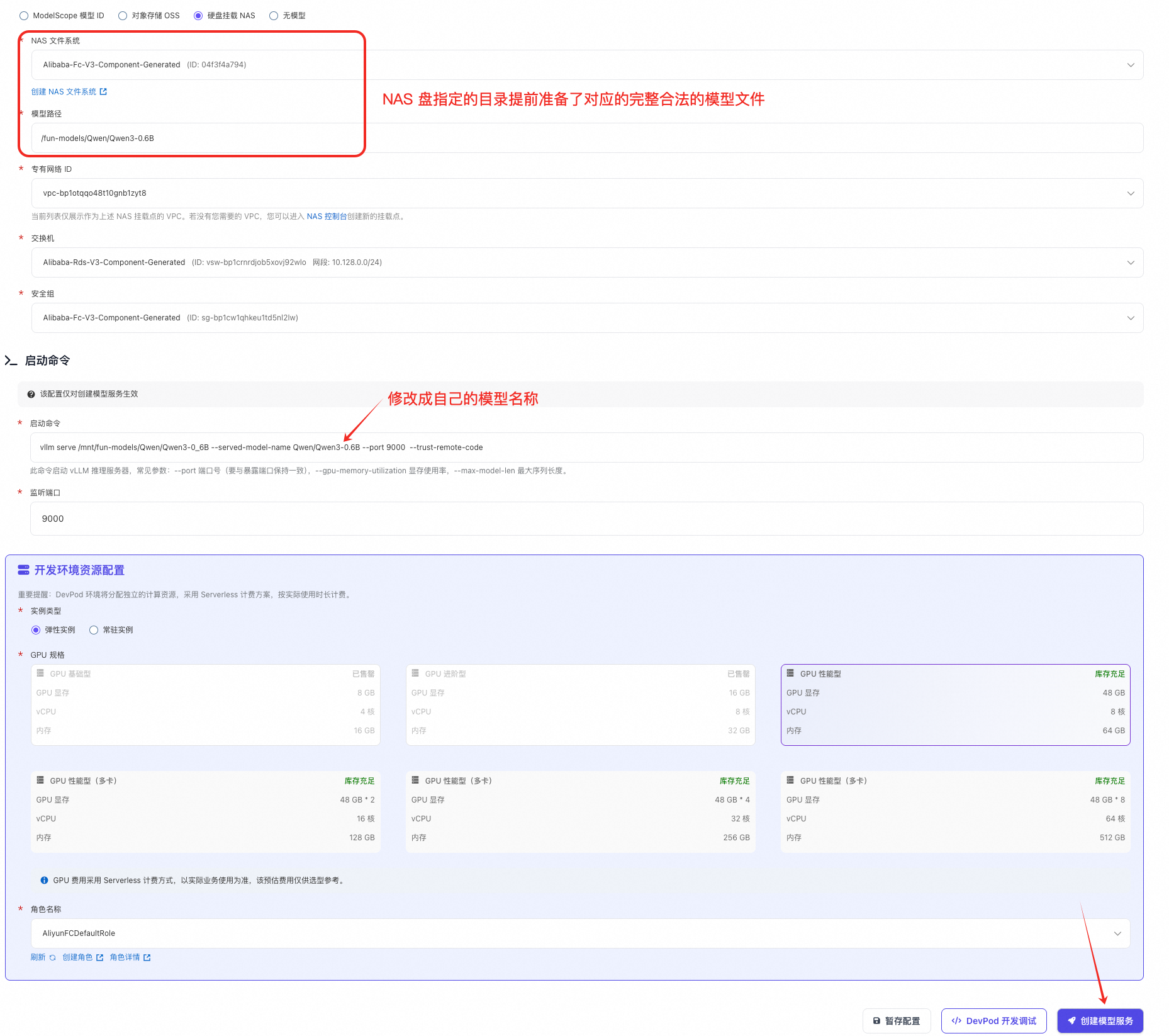
Task: Click the 启动命令 section heading text
Action: pos(47,361)
